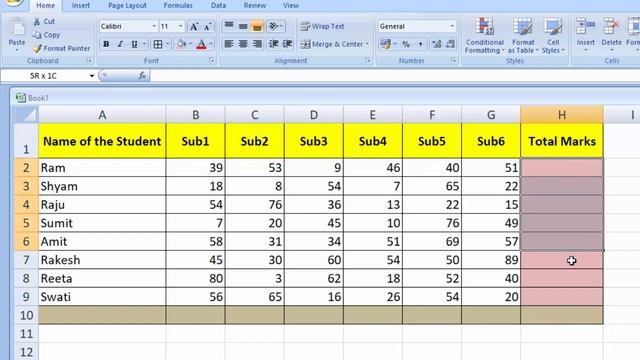Decrease decimal places

coord(450,44)
